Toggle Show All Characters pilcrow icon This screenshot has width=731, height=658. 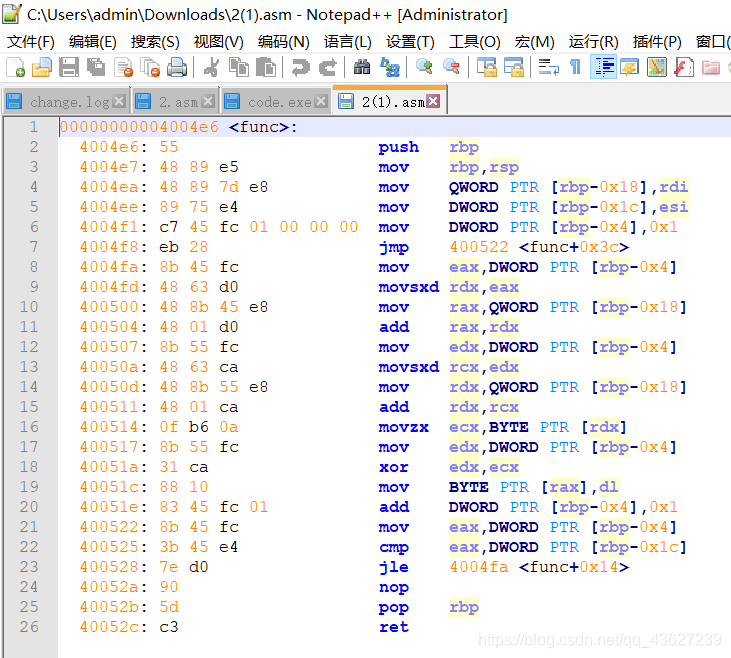pyautogui.click(x=576, y=67)
